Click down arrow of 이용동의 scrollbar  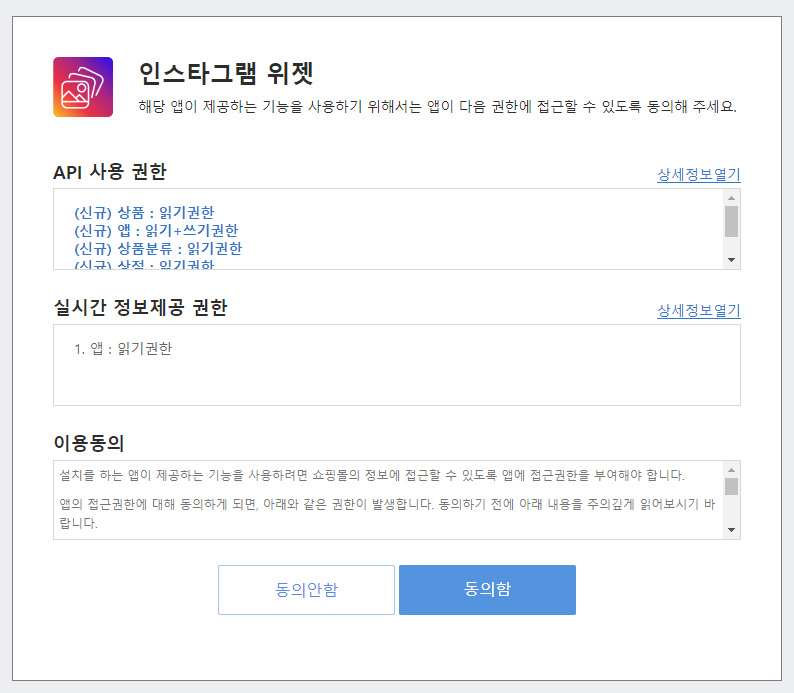(x=731, y=530)
